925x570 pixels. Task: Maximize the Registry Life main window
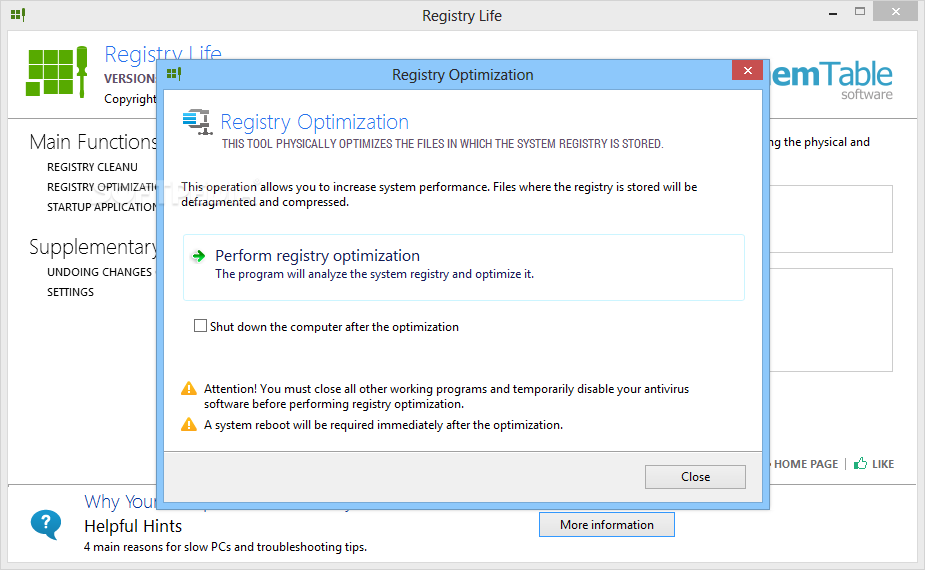(860, 12)
